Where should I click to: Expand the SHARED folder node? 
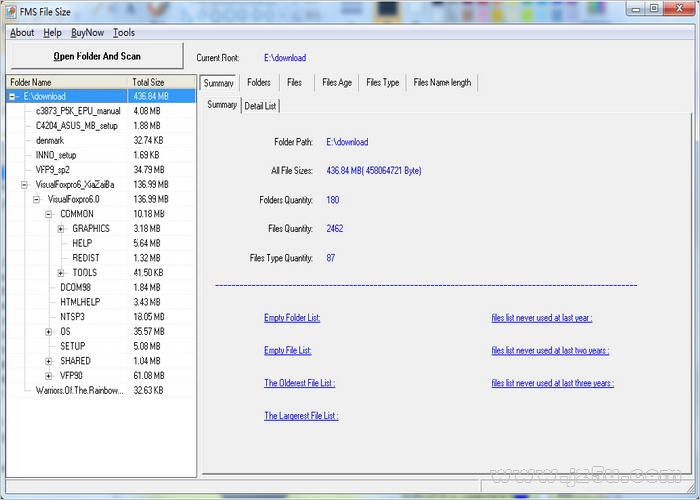coord(49,361)
